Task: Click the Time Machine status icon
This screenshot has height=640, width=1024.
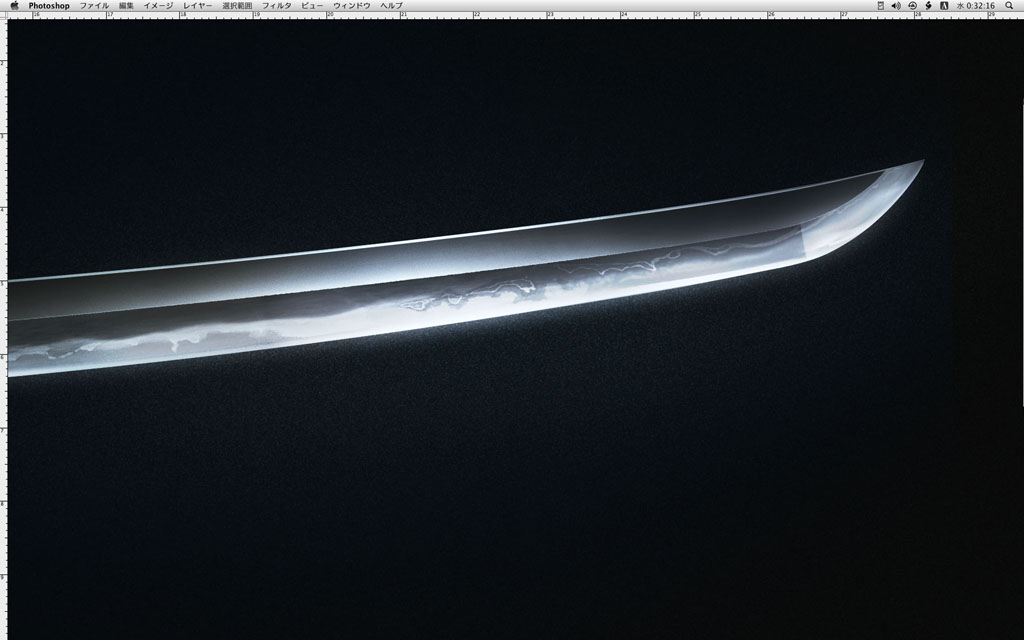Action: (912, 5)
